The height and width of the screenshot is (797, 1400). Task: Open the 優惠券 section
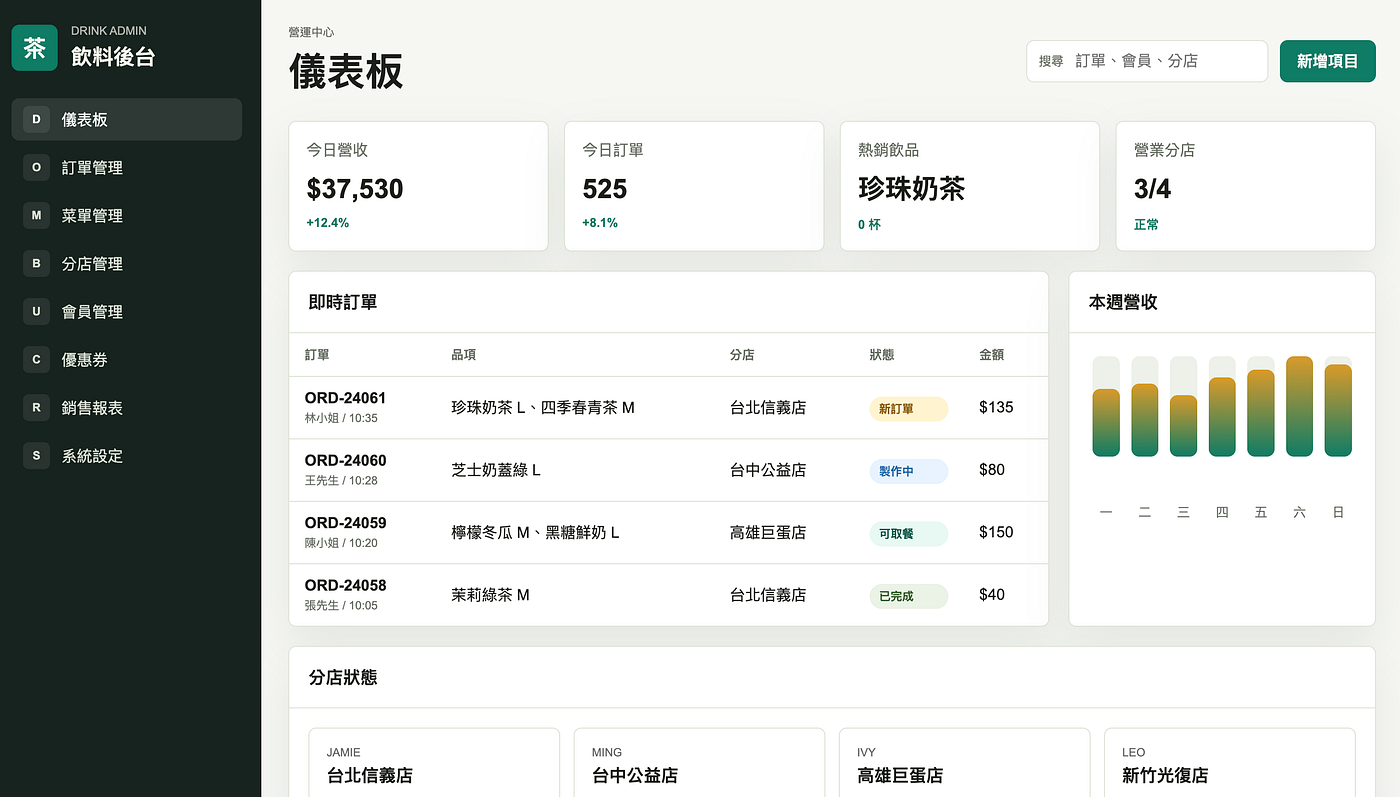click(x=127, y=360)
